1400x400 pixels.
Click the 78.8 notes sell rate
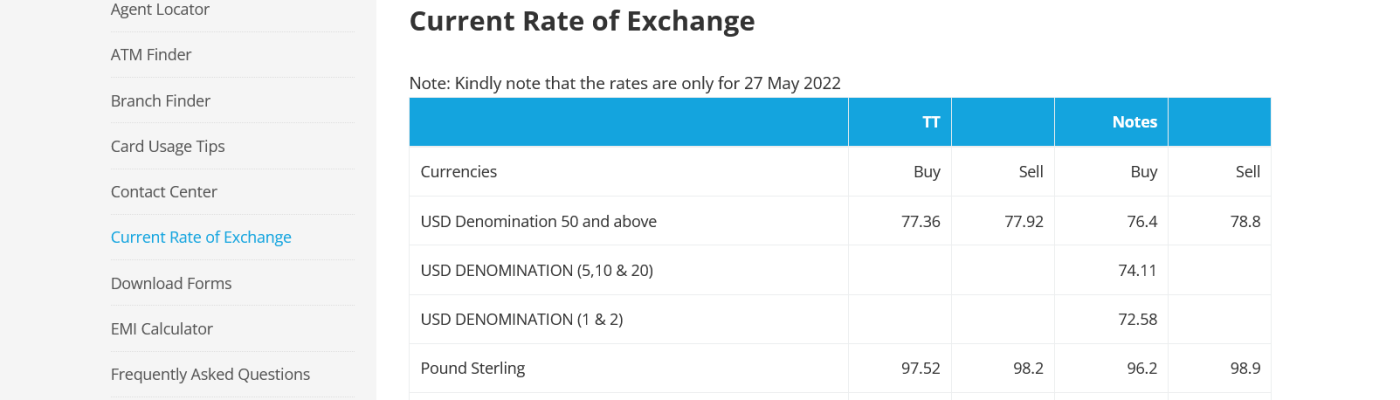click(1245, 221)
